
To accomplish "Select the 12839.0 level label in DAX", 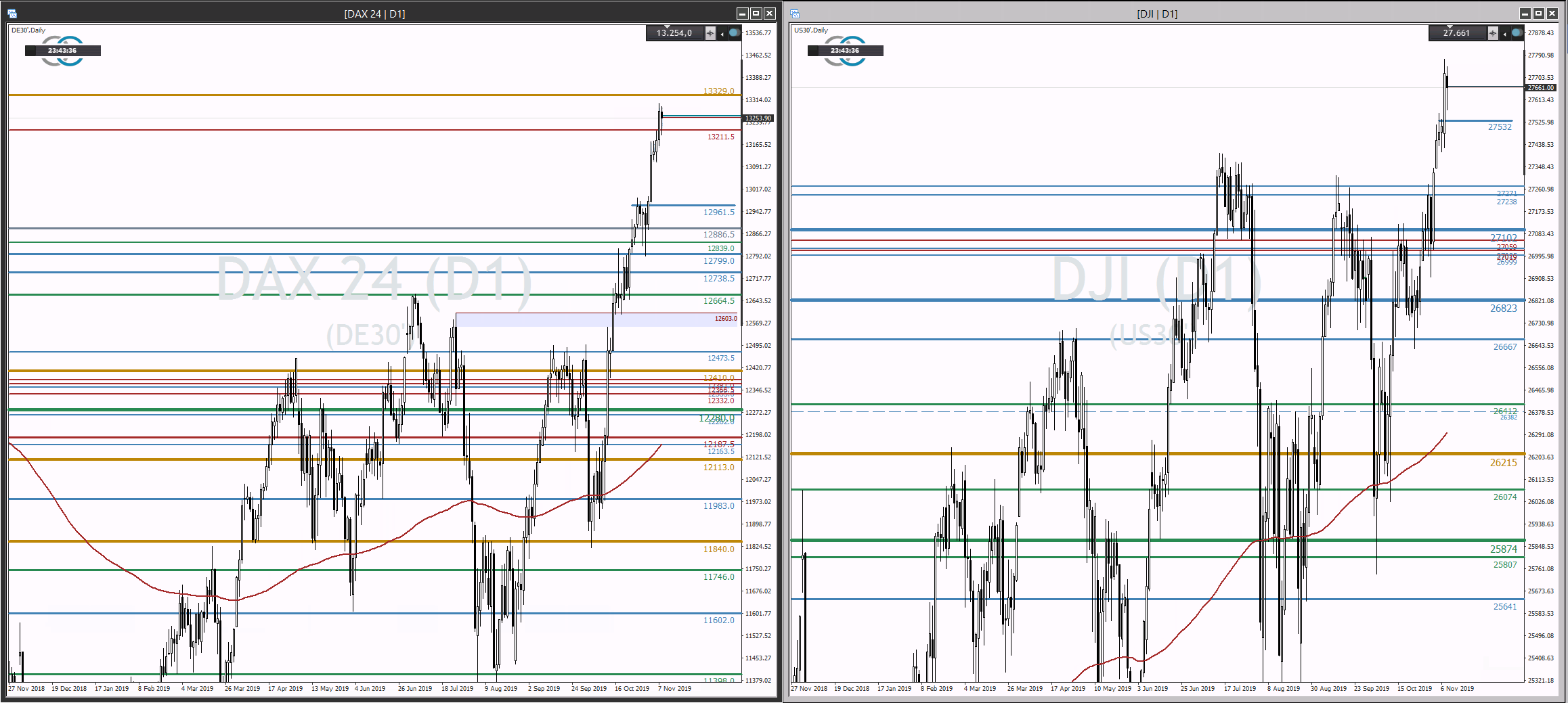I will [721, 248].
